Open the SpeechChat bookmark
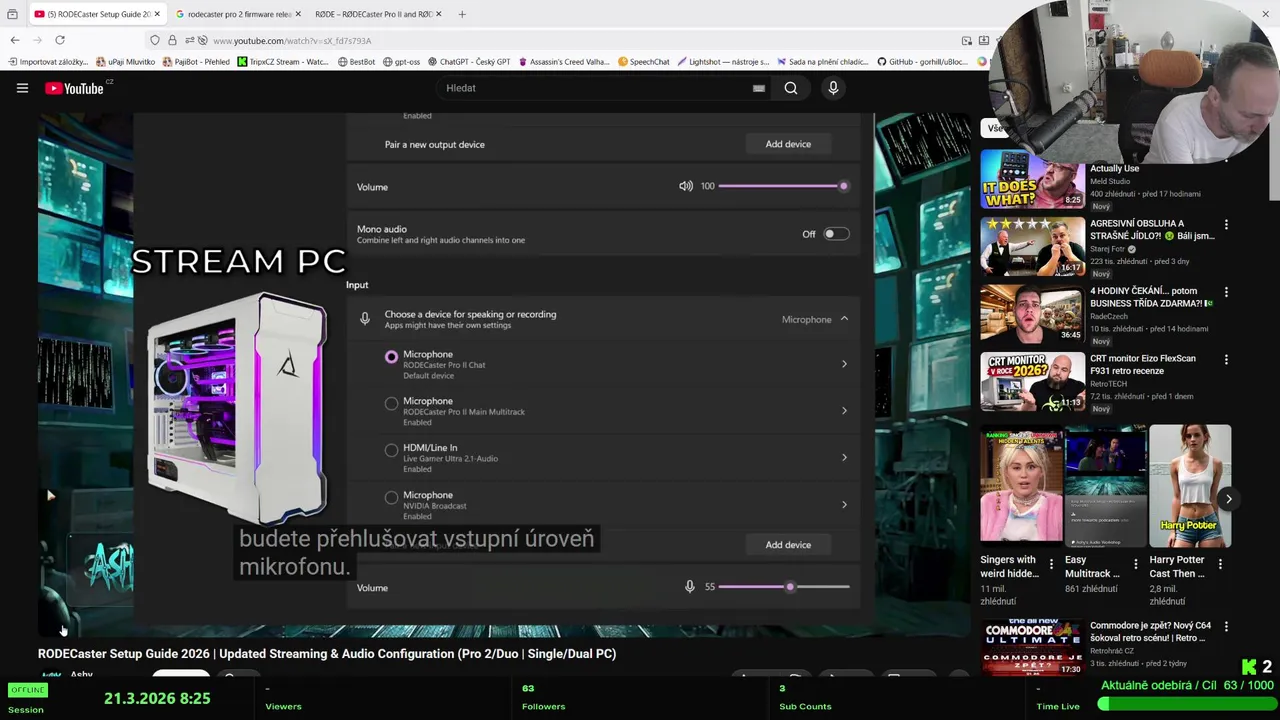The height and width of the screenshot is (720, 1280). point(644,62)
